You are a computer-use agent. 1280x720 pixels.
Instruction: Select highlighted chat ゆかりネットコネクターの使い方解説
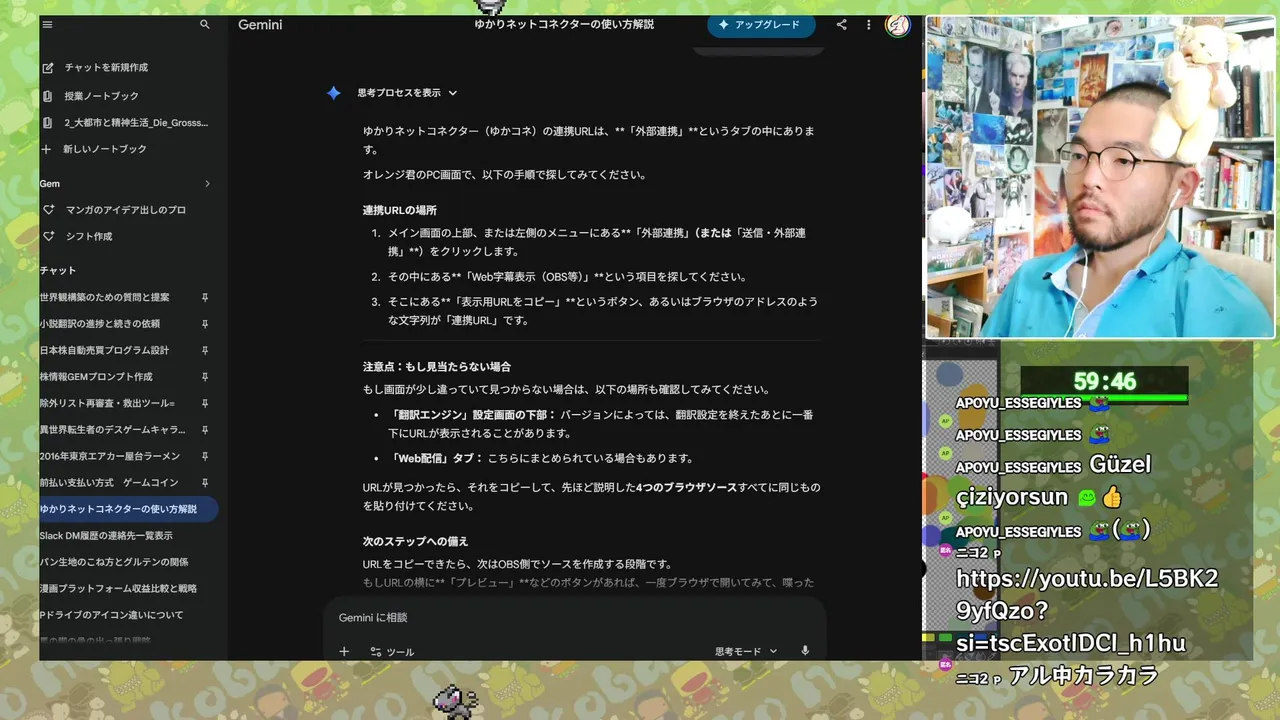[x=128, y=509]
